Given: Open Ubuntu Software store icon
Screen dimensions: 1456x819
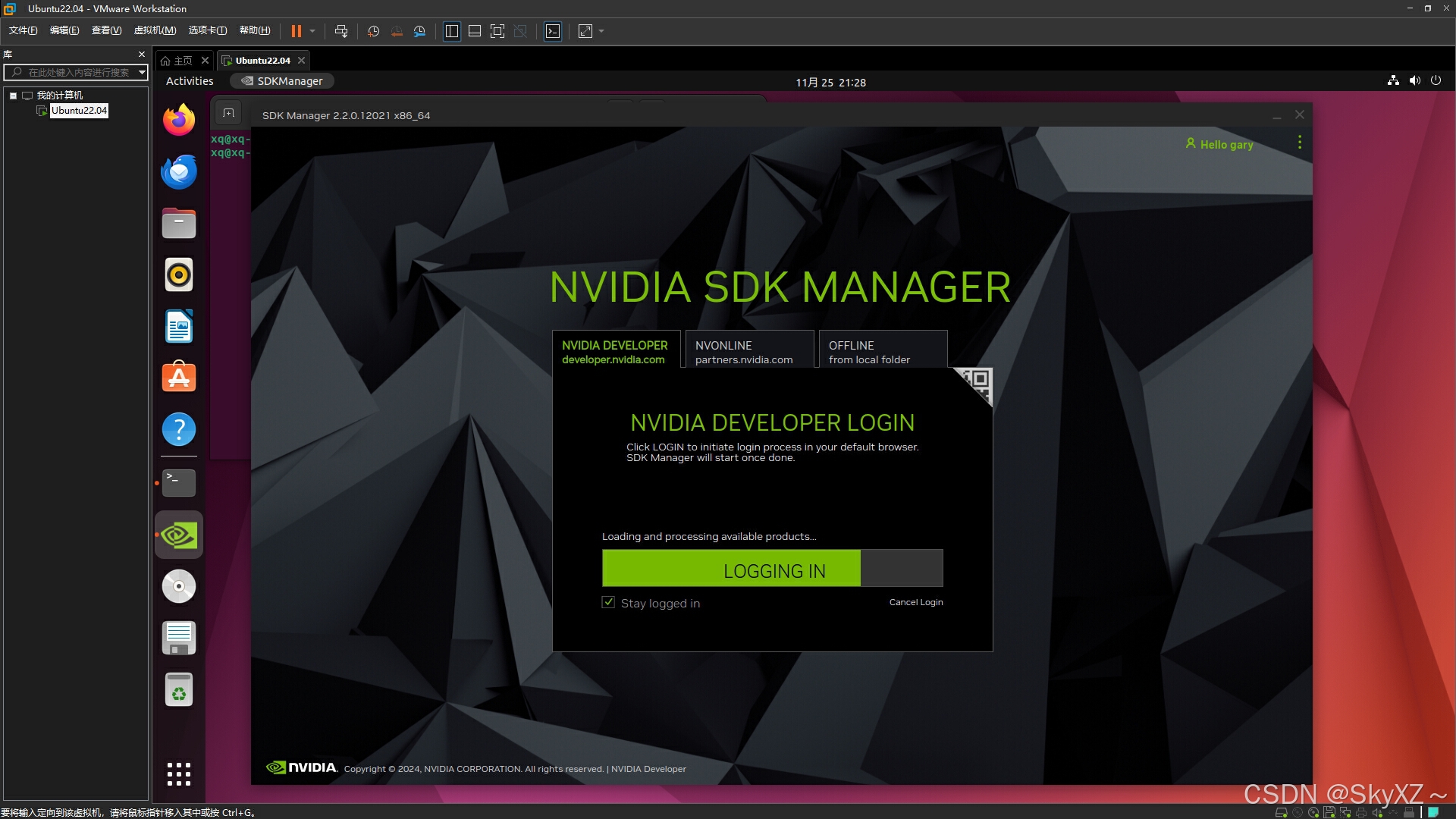Looking at the screenshot, I should [179, 377].
